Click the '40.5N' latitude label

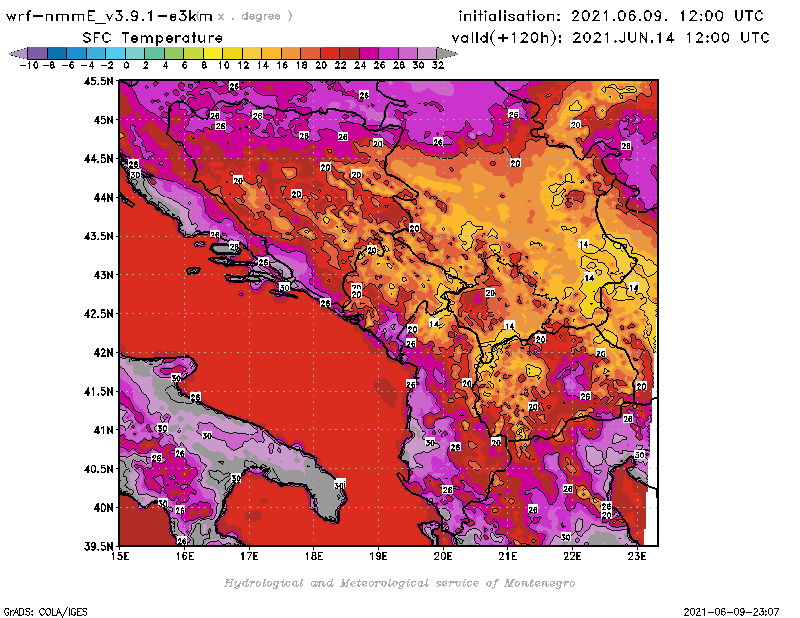98,468
